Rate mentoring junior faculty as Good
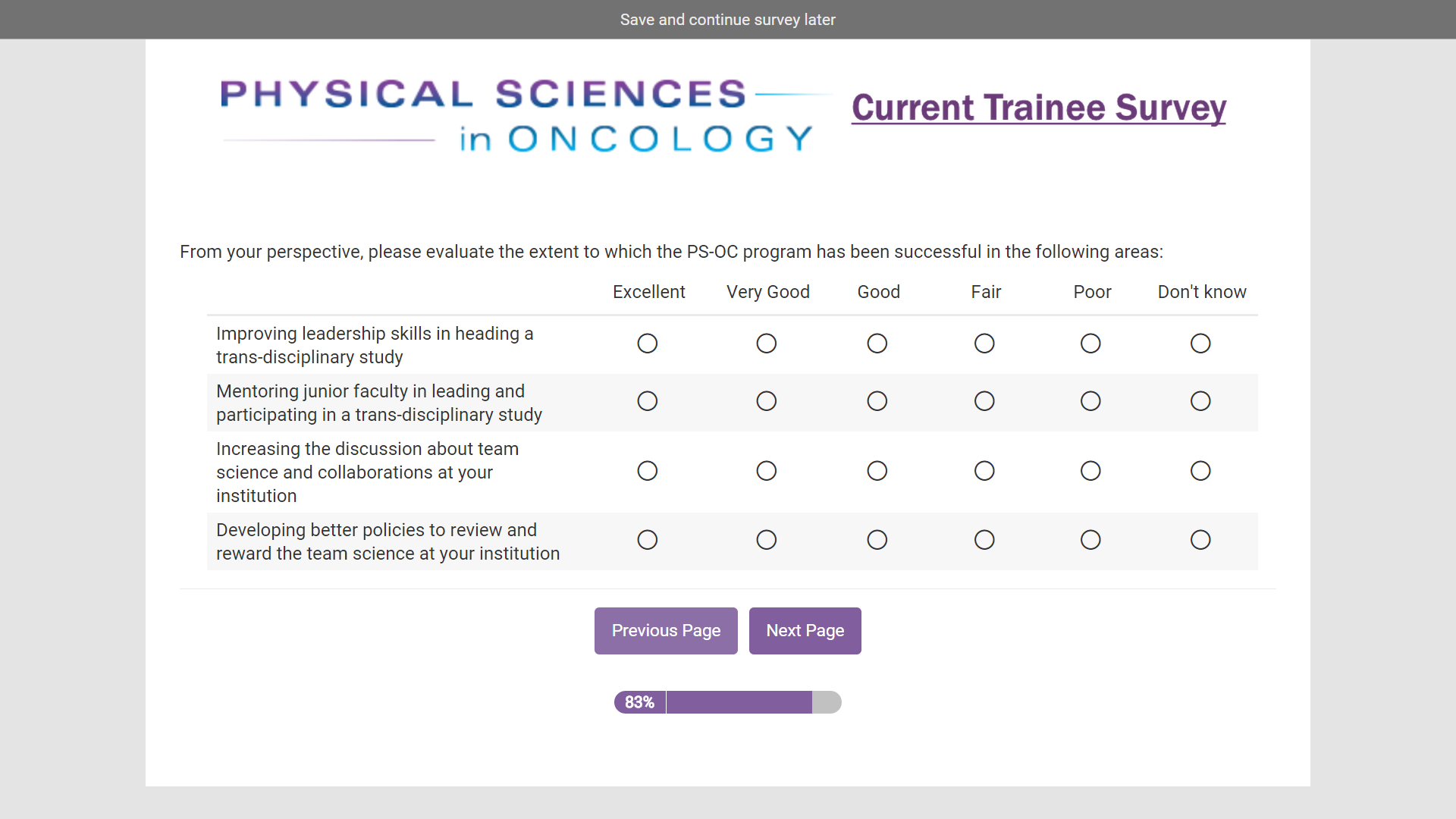Image resolution: width=1456 pixels, height=819 pixels. point(877,401)
